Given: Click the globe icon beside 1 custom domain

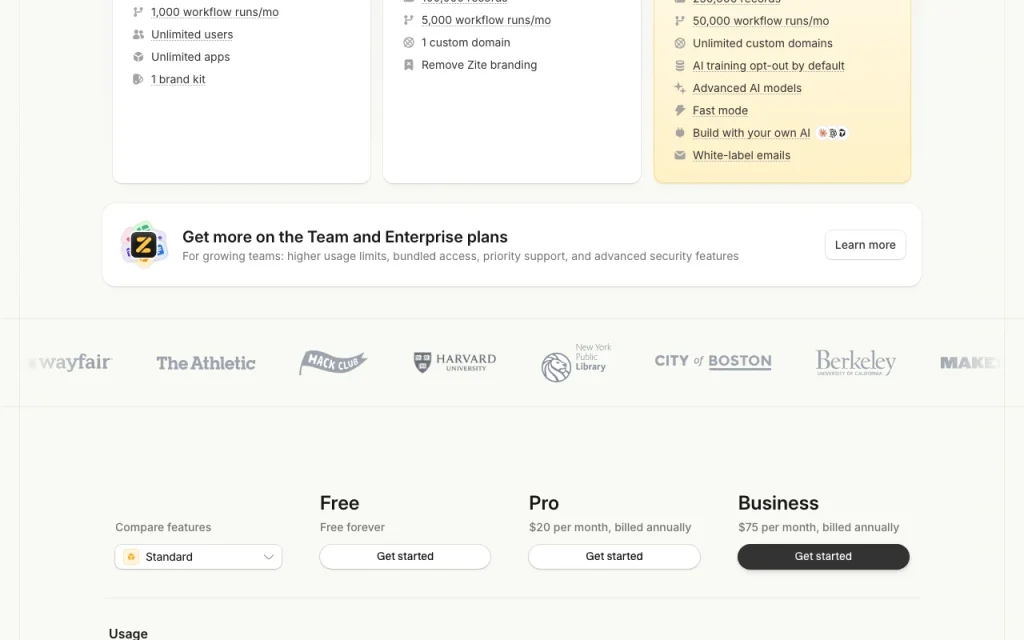Looking at the screenshot, I should 409,42.
